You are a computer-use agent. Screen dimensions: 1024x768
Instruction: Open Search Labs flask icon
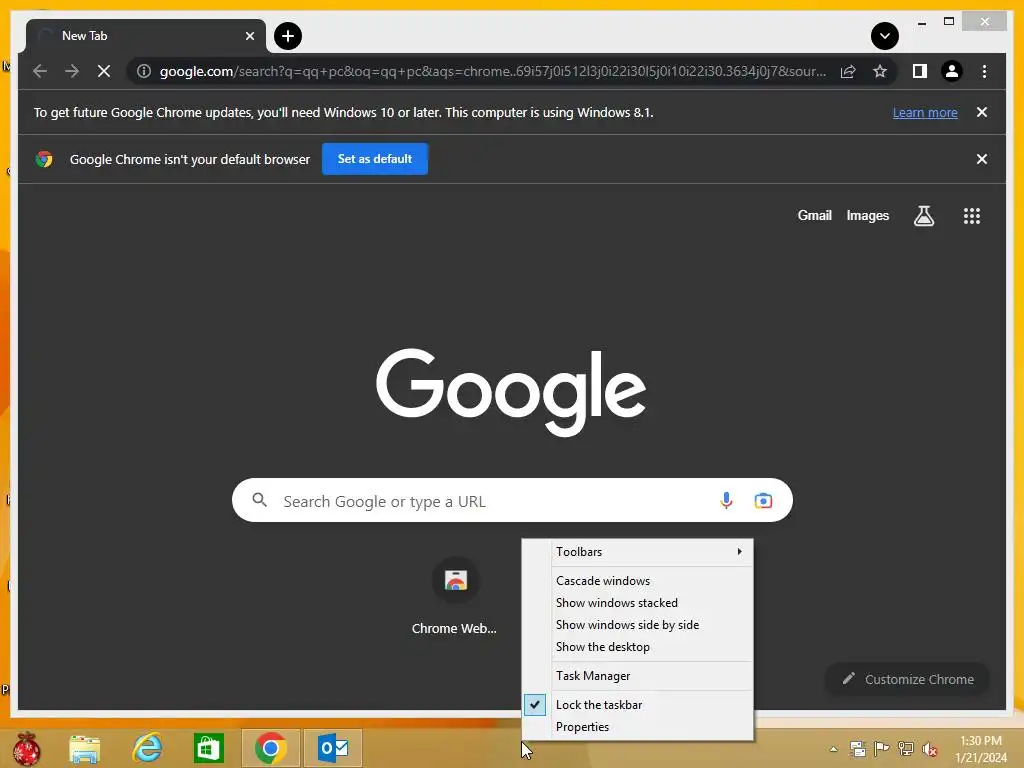[x=923, y=216]
